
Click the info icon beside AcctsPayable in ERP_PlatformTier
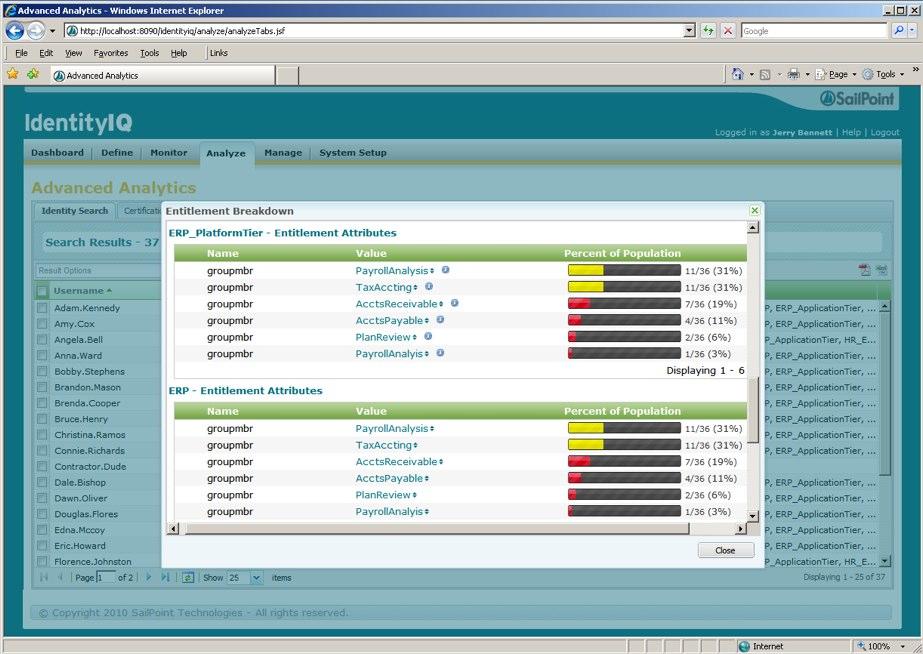pyautogui.click(x=440, y=320)
